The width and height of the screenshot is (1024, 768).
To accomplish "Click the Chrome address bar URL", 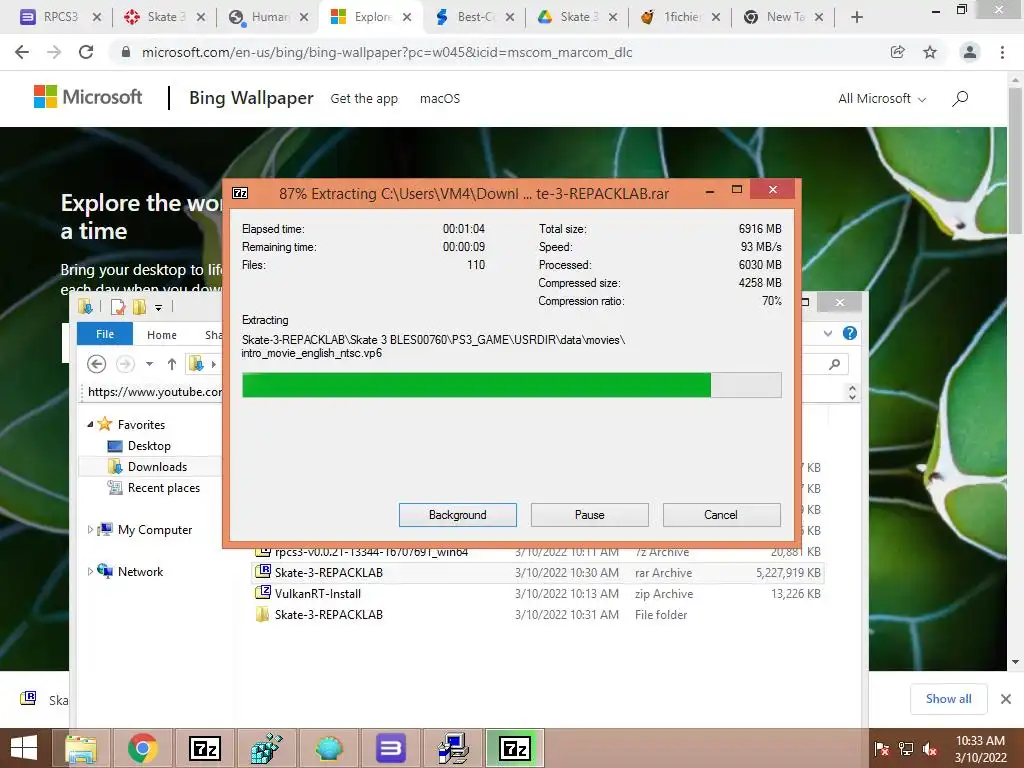I will (x=387, y=52).
